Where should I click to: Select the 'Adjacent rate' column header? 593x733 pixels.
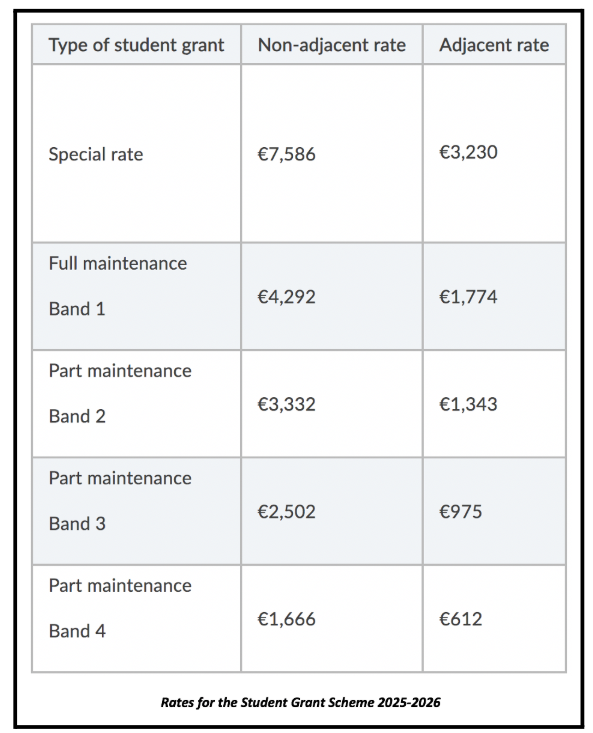[x=494, y=45]
